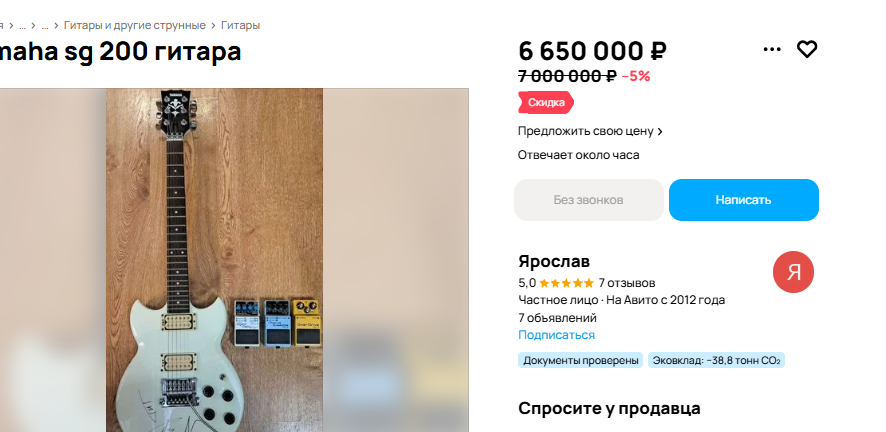Expand the collapsed breadcrumb ellipsis before Гитары и другие
886x432 pixels.
point(45,25)
